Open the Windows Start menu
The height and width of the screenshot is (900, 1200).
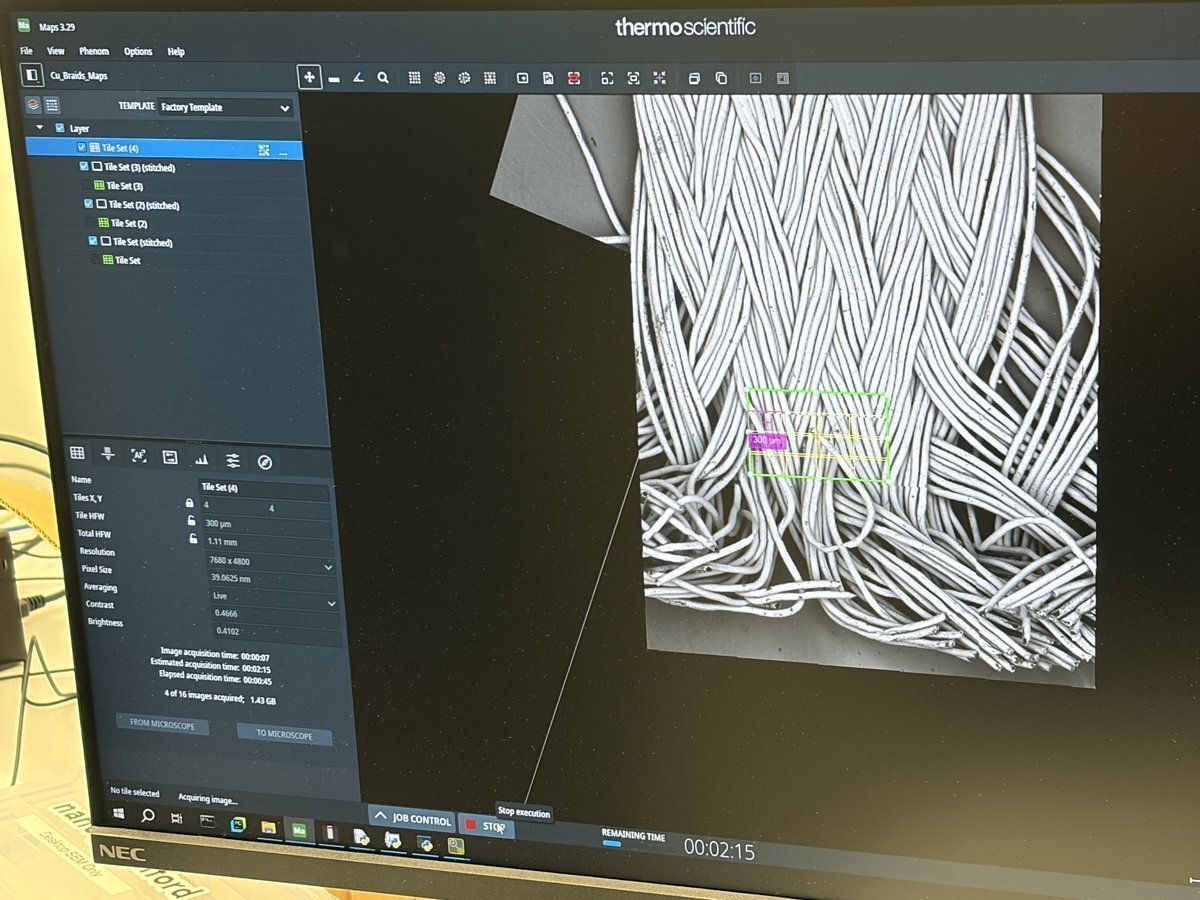118,813
